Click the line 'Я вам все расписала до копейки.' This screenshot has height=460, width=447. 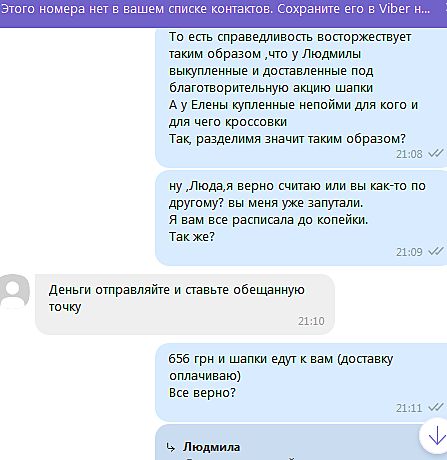(x=268, y=220)
